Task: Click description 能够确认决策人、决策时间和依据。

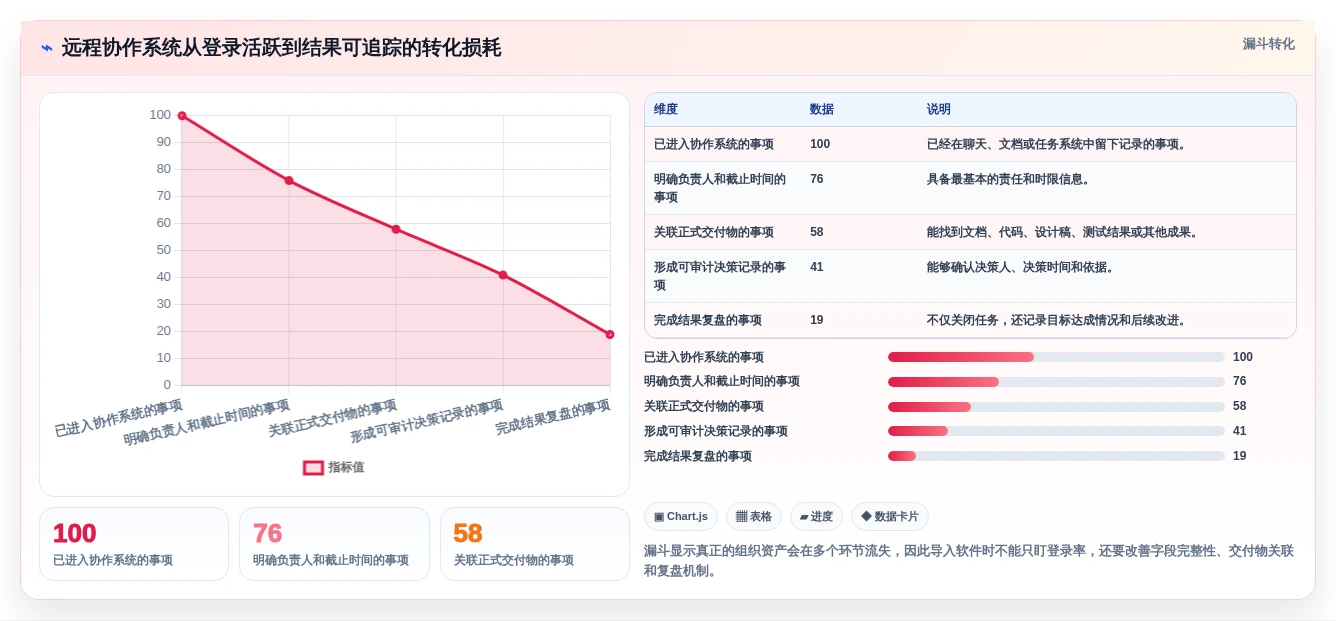Action: tap(1021, 267)
